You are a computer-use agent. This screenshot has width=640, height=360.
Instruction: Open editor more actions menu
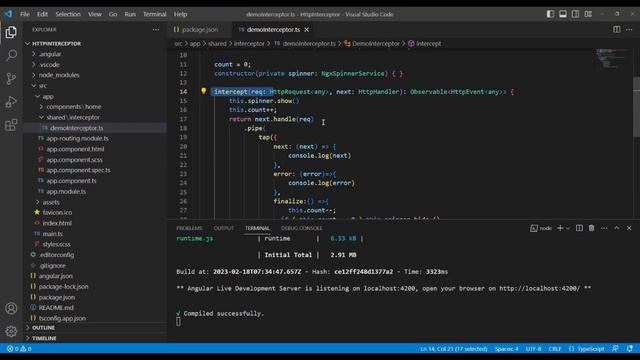tap(629, 29)
